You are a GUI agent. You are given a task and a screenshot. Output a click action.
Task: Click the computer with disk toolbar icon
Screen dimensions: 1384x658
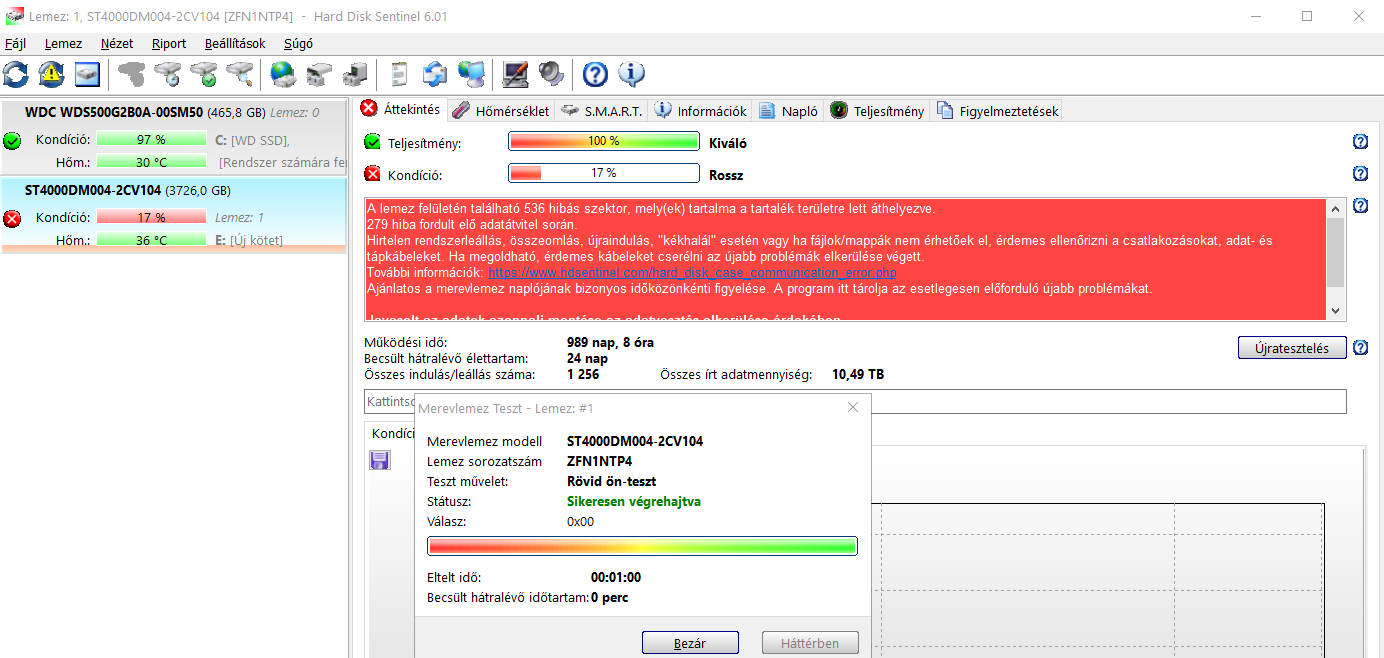(x=355, y=74)
